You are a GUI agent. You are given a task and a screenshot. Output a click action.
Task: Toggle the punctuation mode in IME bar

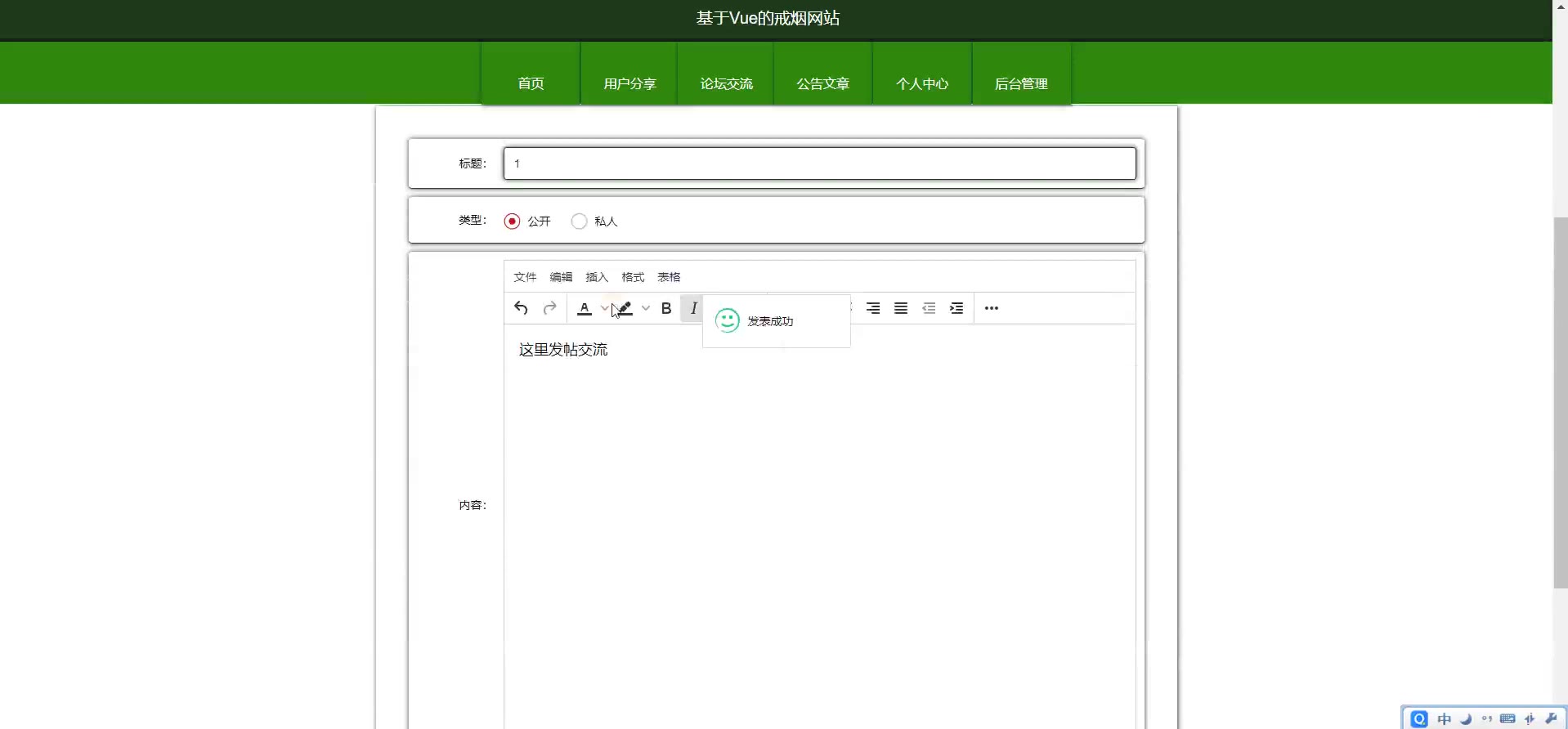1487,719
